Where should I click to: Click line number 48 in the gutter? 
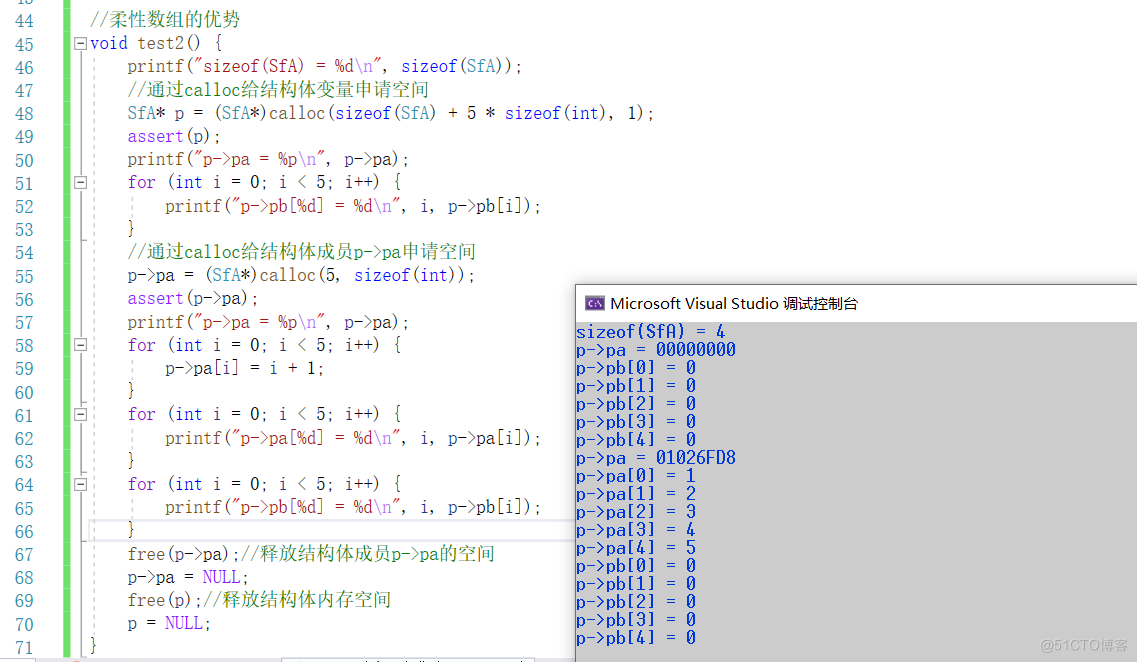(x=24, y=115)
